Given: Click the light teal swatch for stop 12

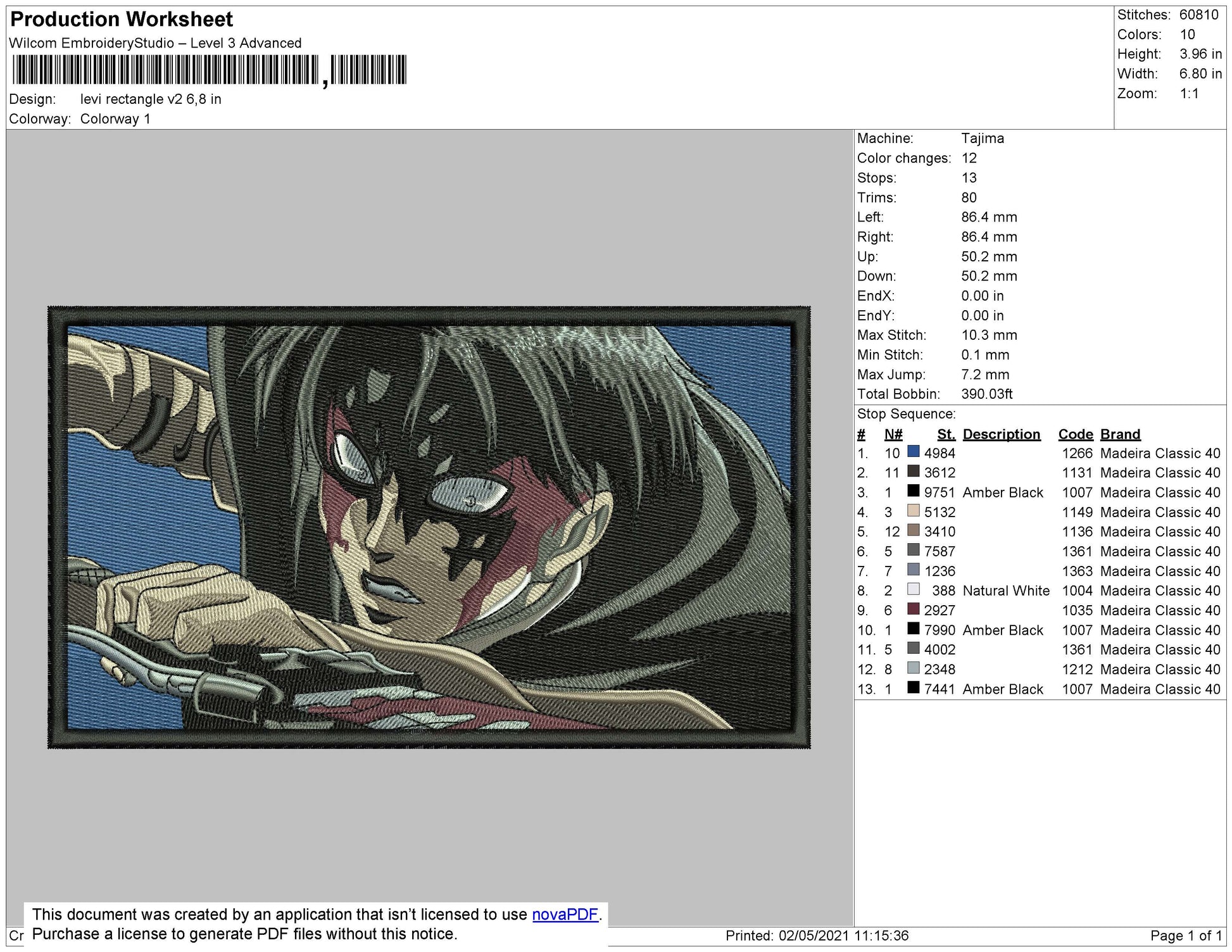Looking at the screenshot, I should coord(913,667).
